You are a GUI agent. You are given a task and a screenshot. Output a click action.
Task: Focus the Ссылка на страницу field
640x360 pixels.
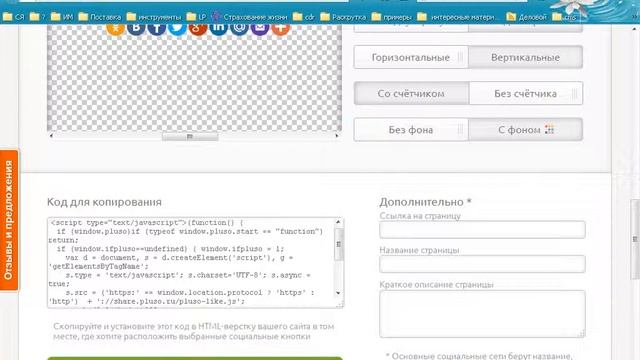click(x=482, y=229)
